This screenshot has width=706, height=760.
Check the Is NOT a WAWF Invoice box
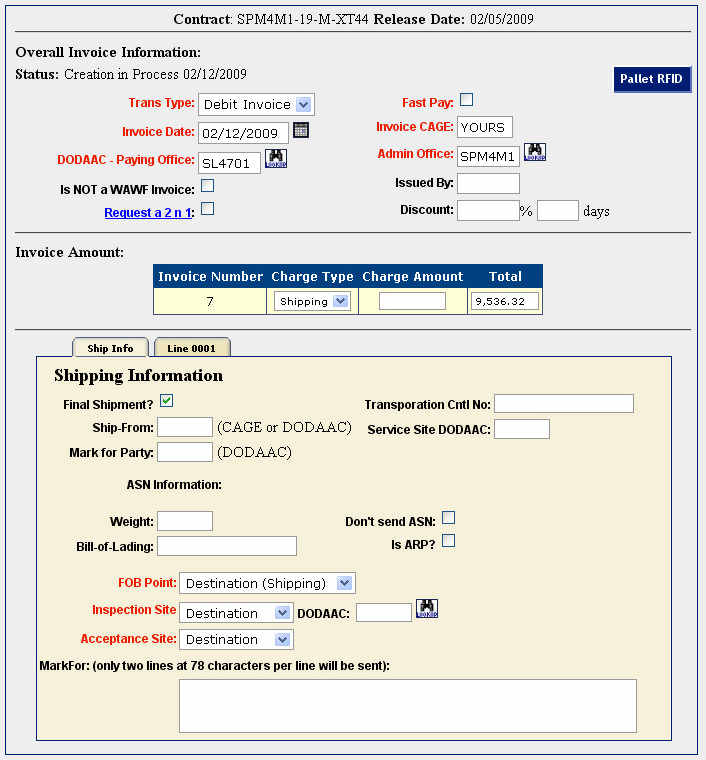click(208, 185)
